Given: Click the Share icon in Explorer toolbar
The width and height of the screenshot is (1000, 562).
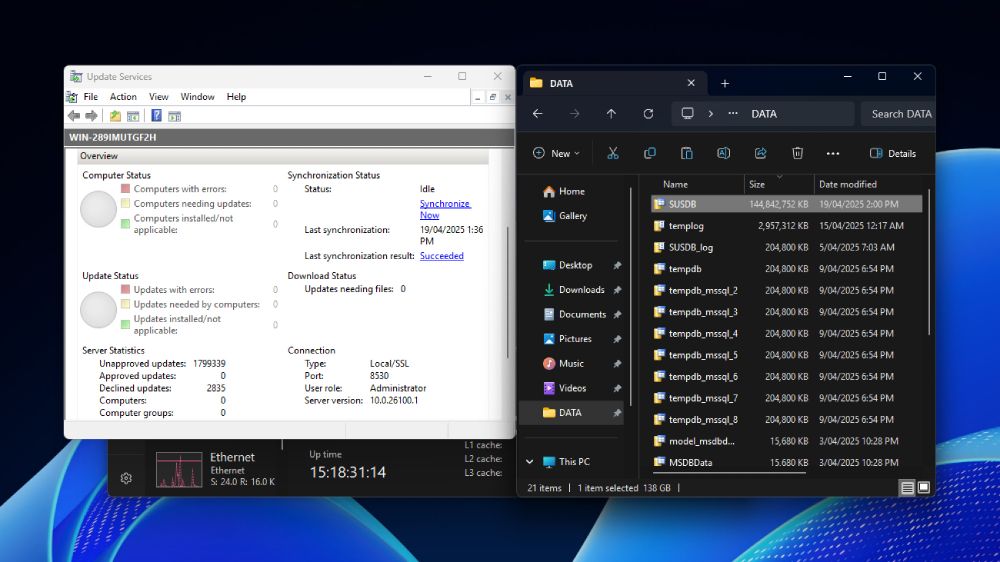Looking at the screenshot, I should tap(760, 153).
